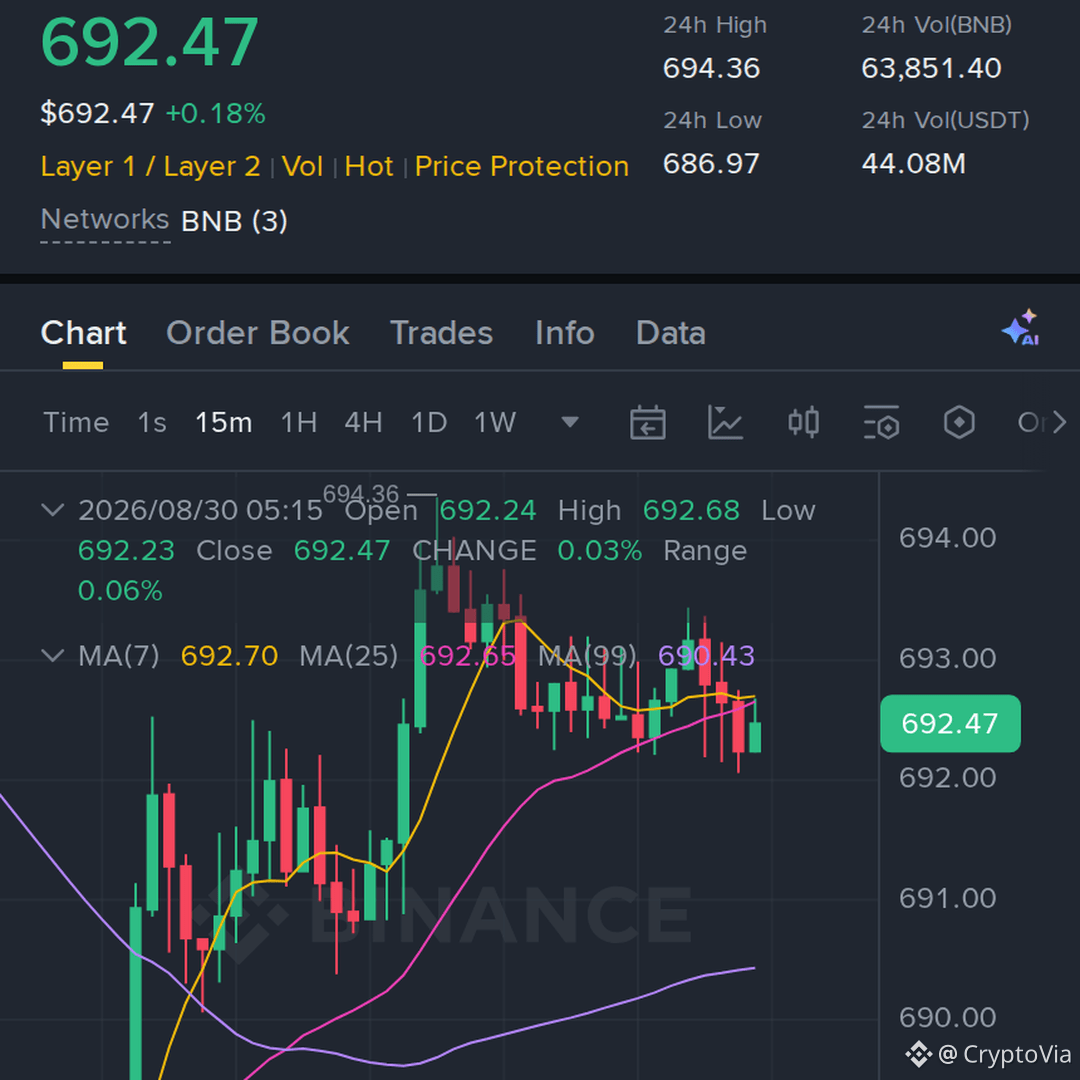
Task: Open the calendar date-jump icon
Action: [647, 422]
